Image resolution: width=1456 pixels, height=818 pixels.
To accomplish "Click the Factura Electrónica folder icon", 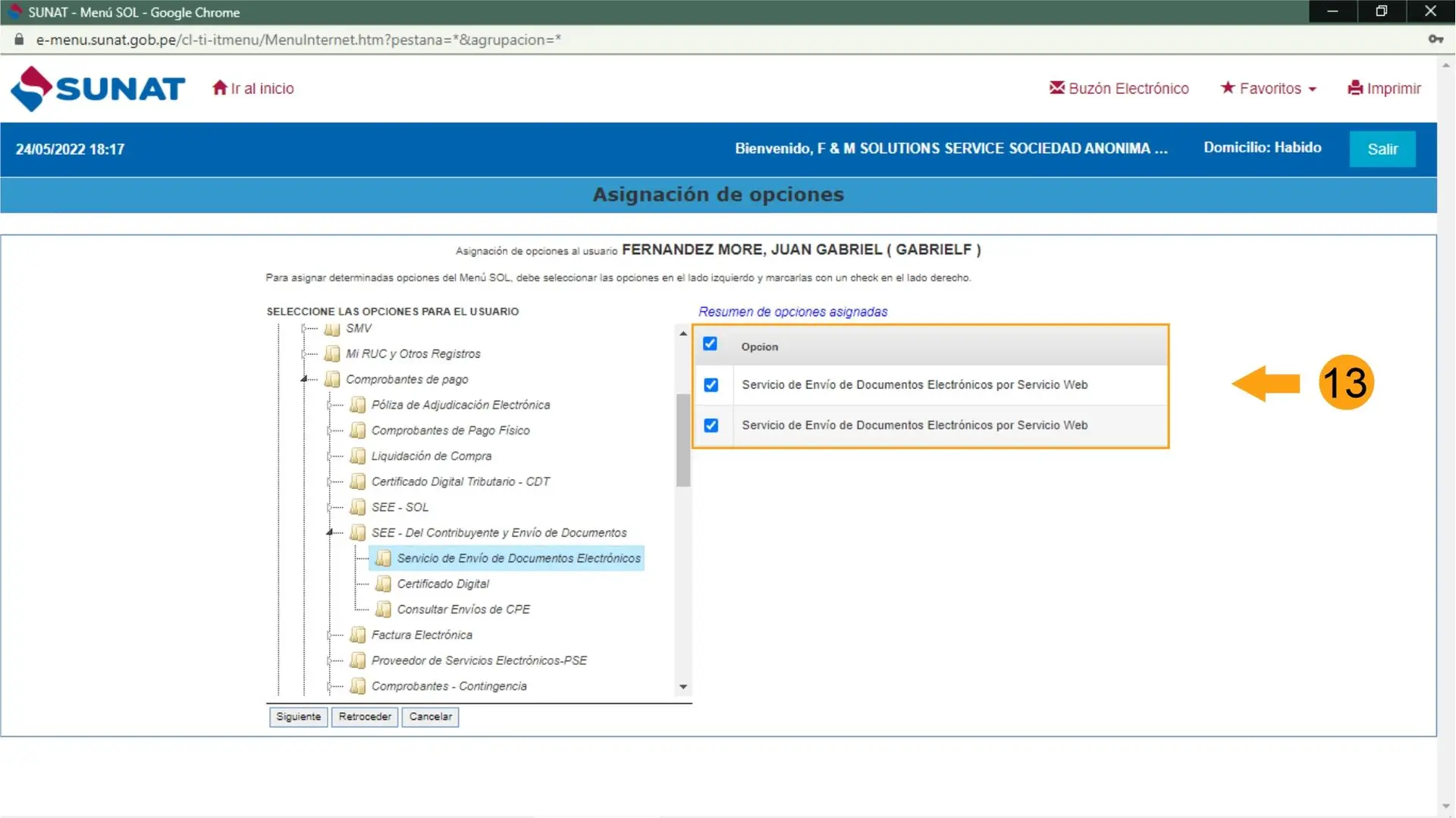I will [x=358, y=635].
